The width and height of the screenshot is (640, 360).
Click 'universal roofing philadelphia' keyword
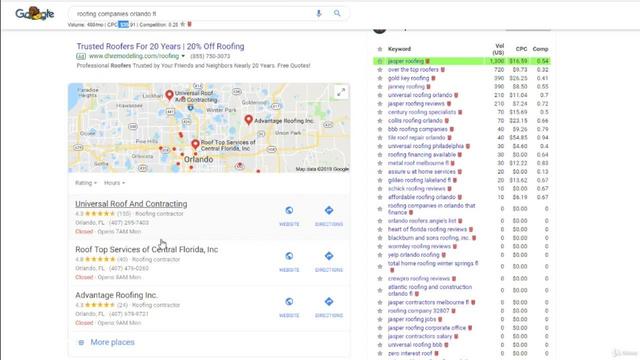point(426,146)
